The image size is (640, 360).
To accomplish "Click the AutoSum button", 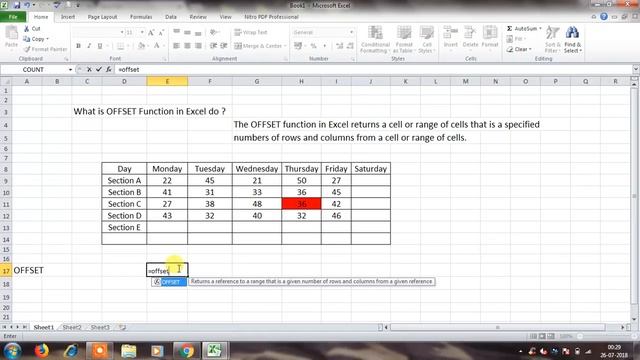I will click(x=524, y=29).
